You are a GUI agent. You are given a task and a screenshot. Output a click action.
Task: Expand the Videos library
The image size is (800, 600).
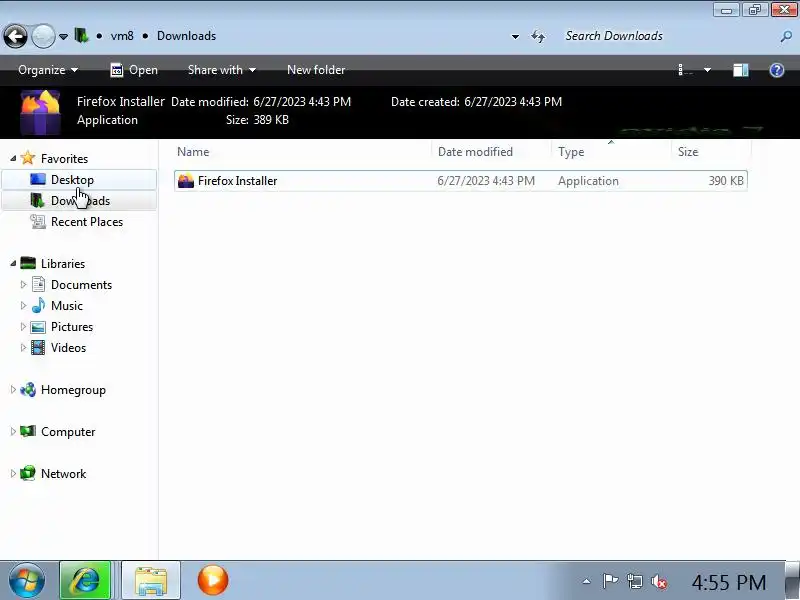(x=23, y=347)
